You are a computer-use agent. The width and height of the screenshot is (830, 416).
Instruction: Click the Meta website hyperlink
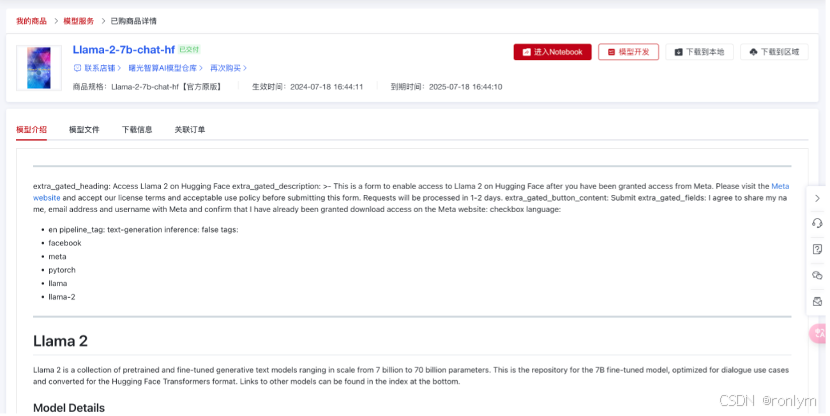coord(780,186)
